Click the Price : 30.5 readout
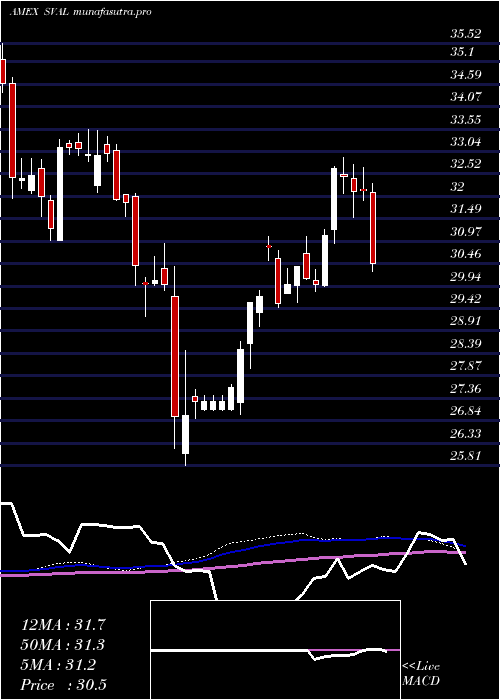This screenshot has width=500, height=700. point(63,685)
